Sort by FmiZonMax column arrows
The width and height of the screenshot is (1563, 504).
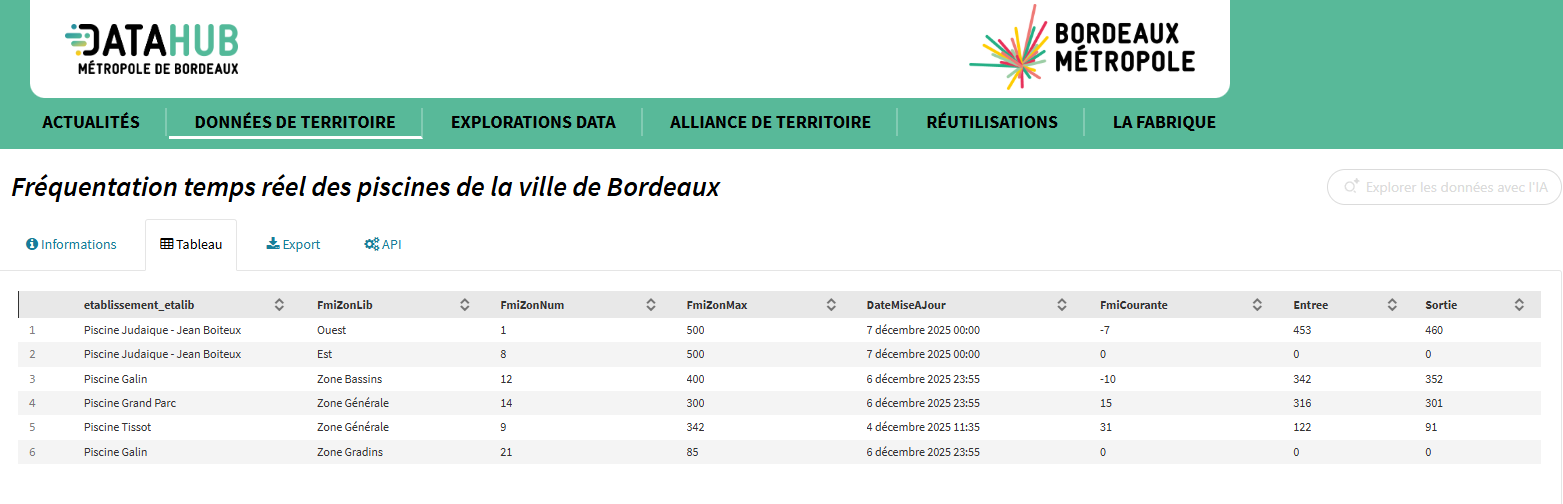[831, 305]
